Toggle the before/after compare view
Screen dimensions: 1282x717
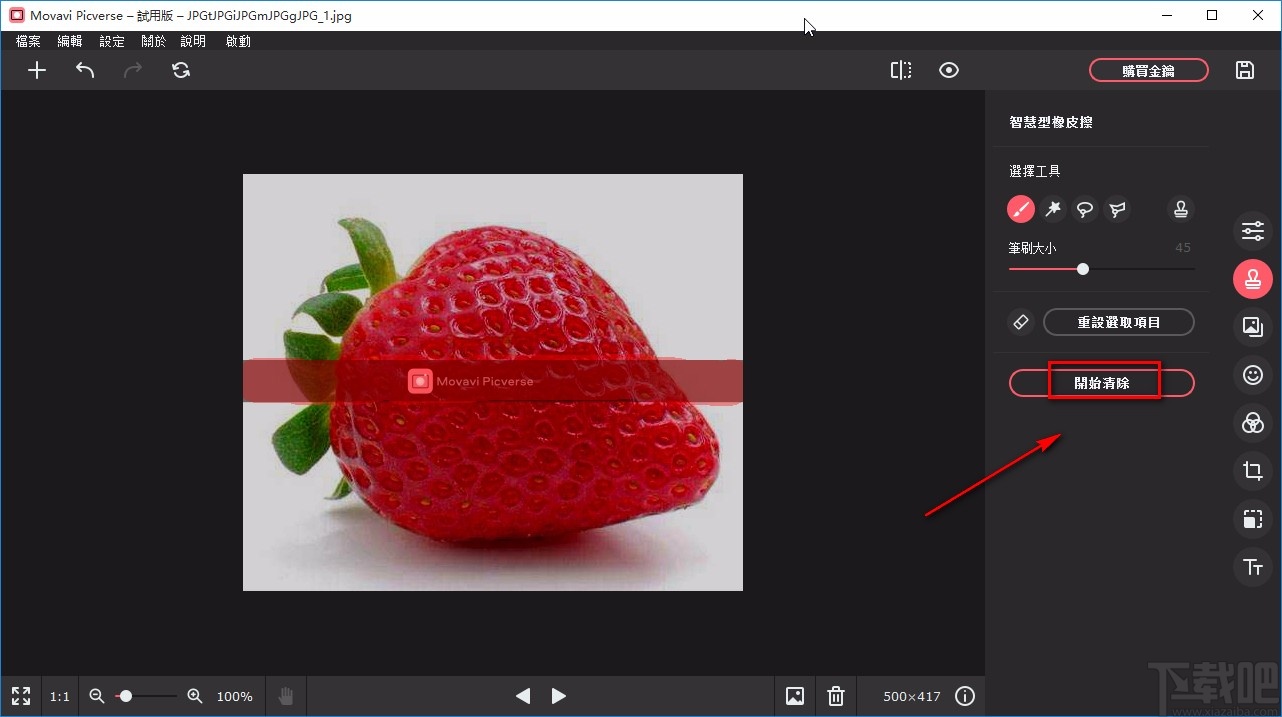pos(901,70)
